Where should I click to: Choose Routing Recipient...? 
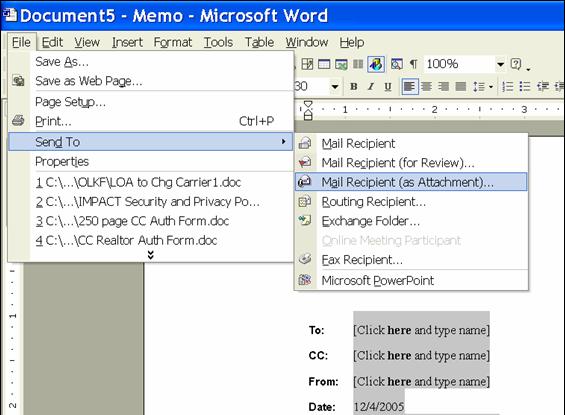[411, 202]
